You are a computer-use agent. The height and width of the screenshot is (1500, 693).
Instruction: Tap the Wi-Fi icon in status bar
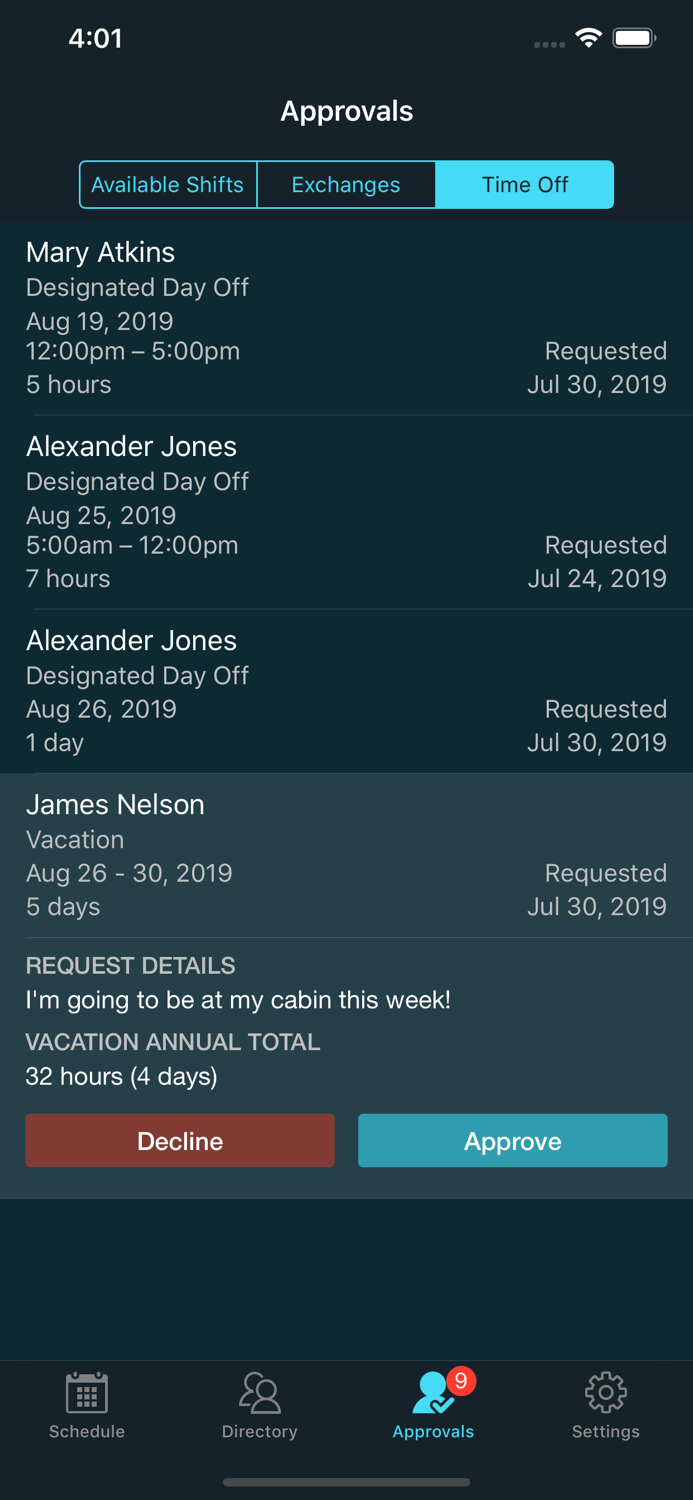[x=588, y=37]
